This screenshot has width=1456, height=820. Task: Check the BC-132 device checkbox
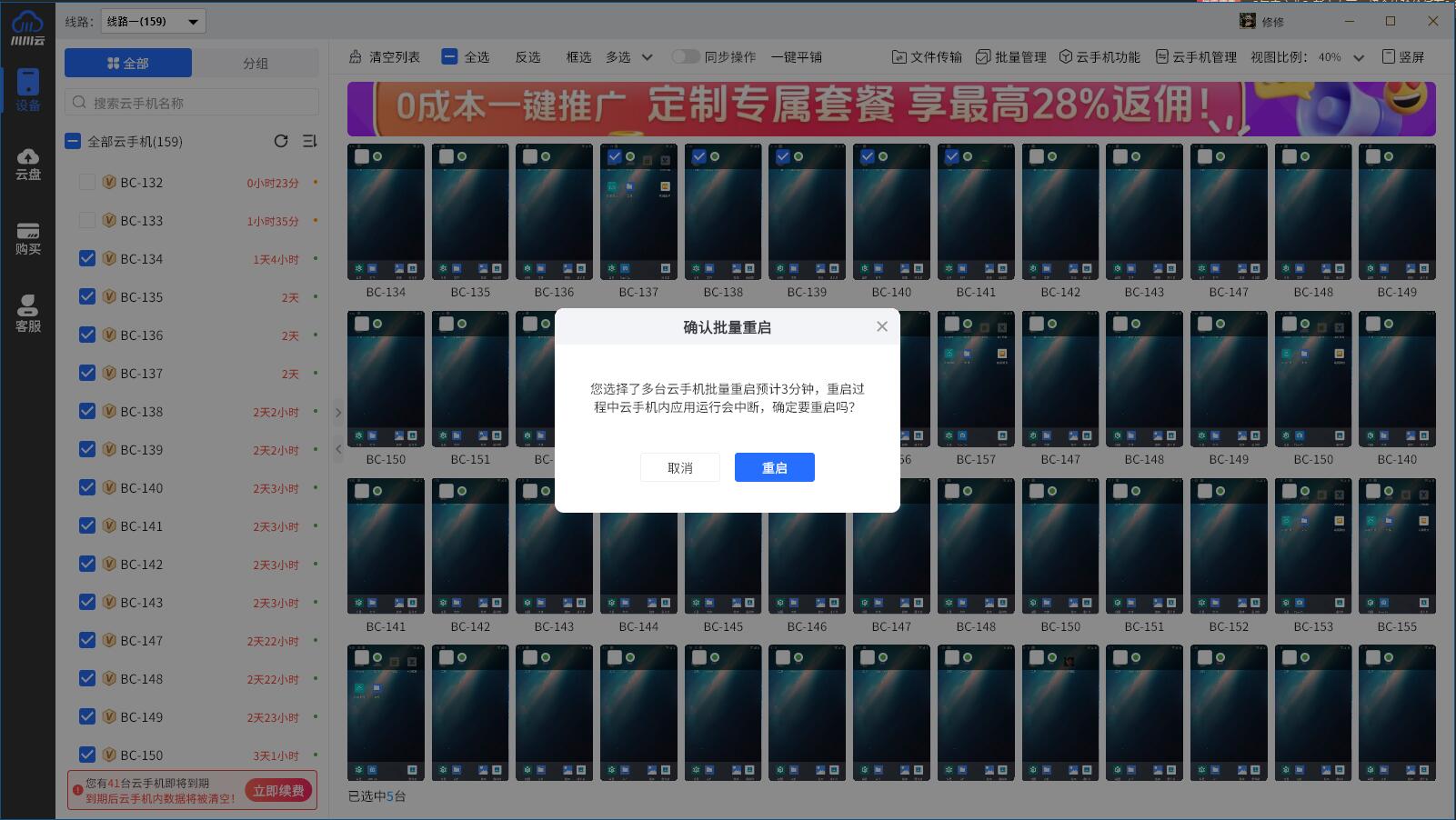pos(87,183)
